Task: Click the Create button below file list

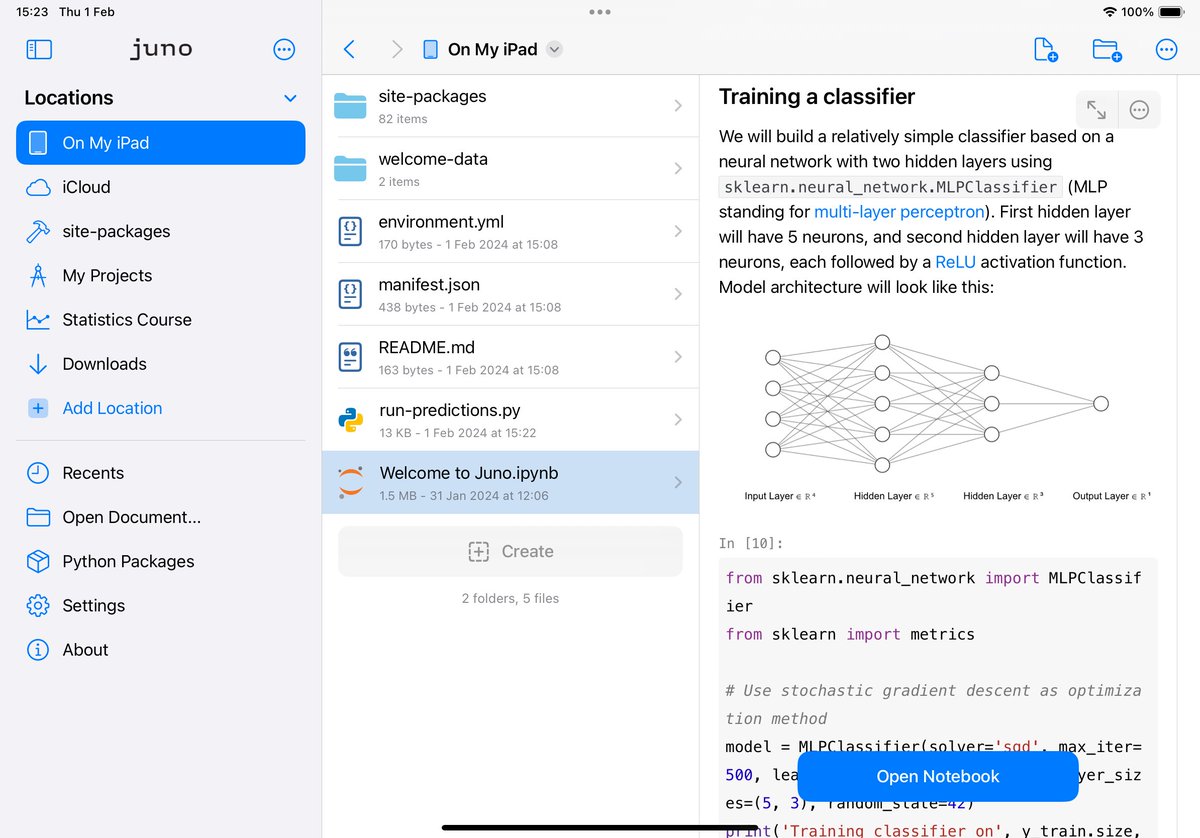Action: point(510,551)
